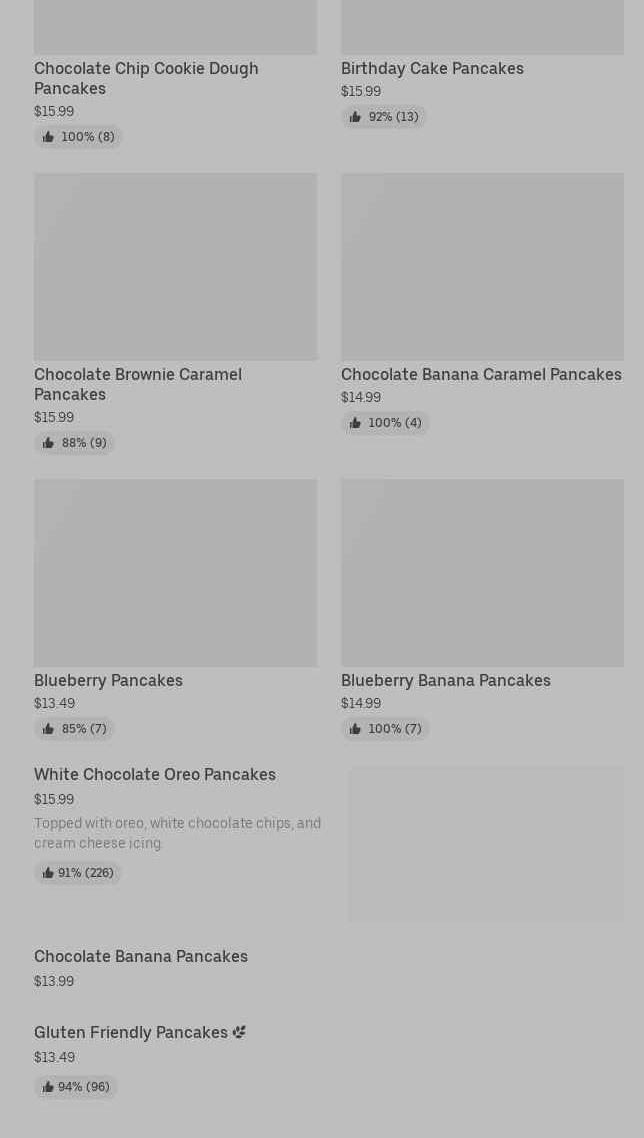The image size is (644, 1138).
Task: Click thumbs-up icon for Birthday Cake Pancakes
Action: point(355,117)
